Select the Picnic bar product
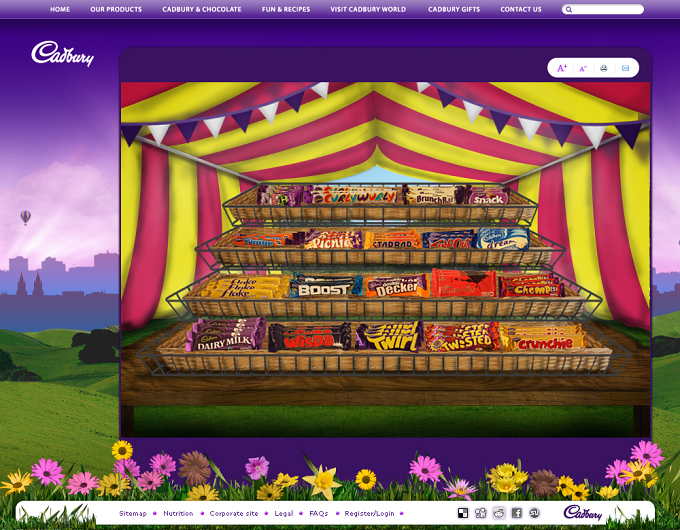680x530 pixels. pyautogui.click(x=333, y=239)
